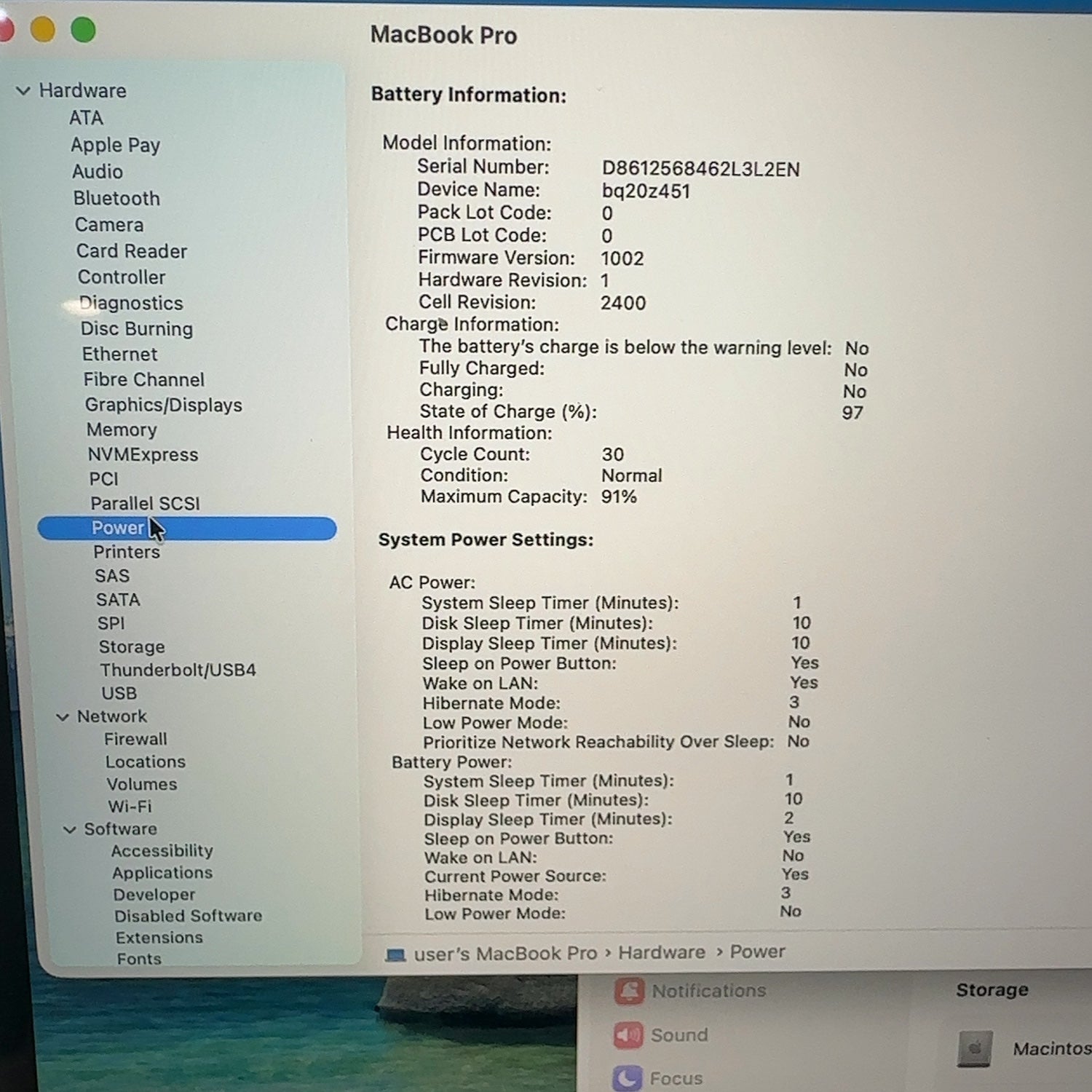Open Printers in the sidebar
Screen dimensions: 1092x1092
pyautogui.click(x=127, y=552)
